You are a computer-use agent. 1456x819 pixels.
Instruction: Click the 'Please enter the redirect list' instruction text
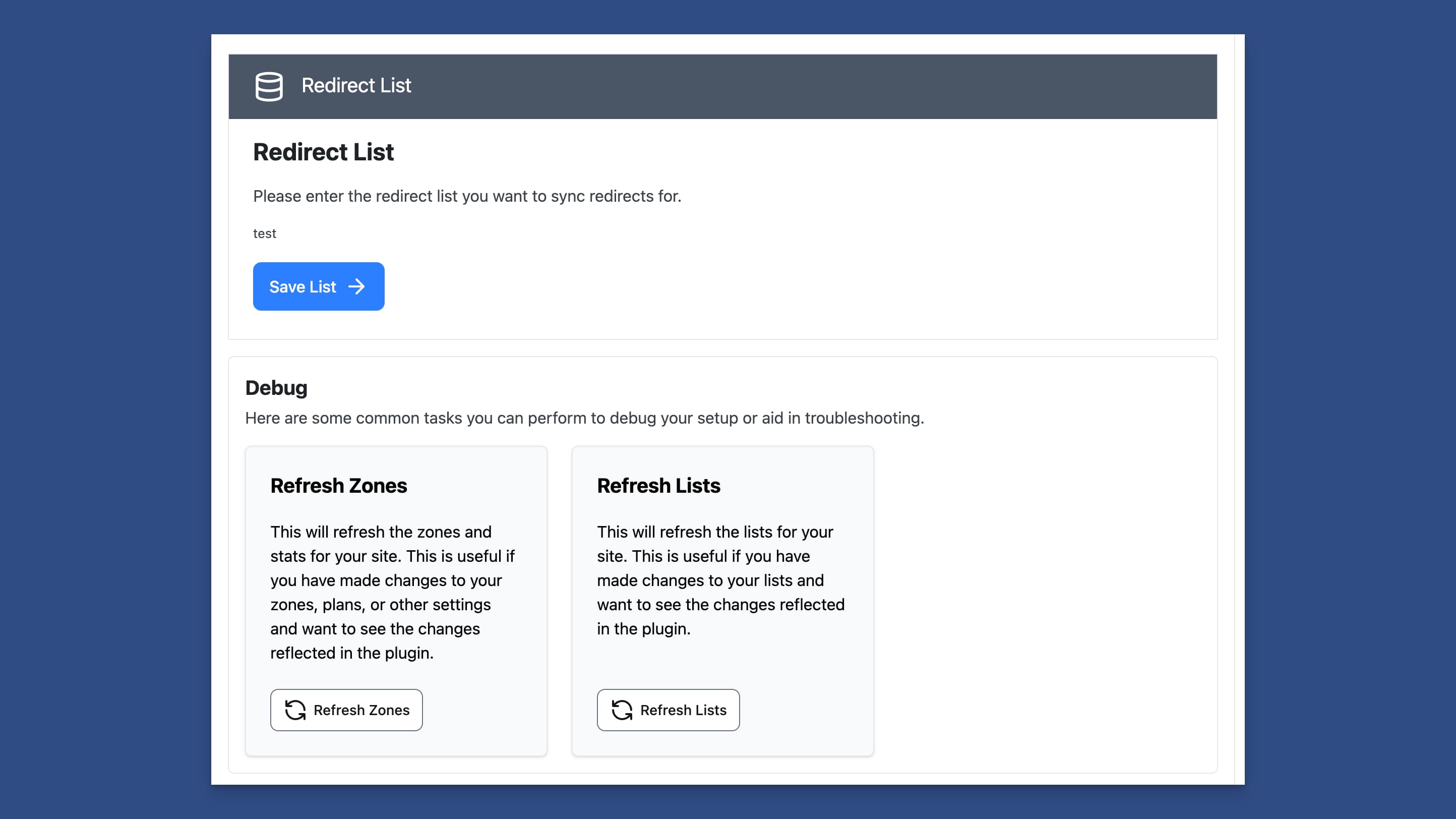pos(467,196)
